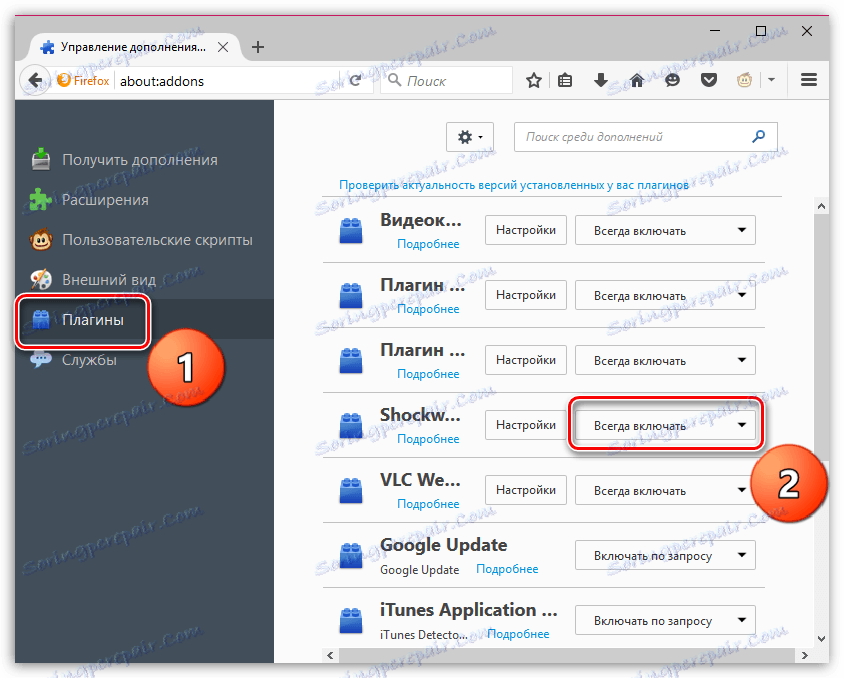The width and height of the screenshot is (844, 678).
Task: Open the hamburger menu
Action: point(808,82)
